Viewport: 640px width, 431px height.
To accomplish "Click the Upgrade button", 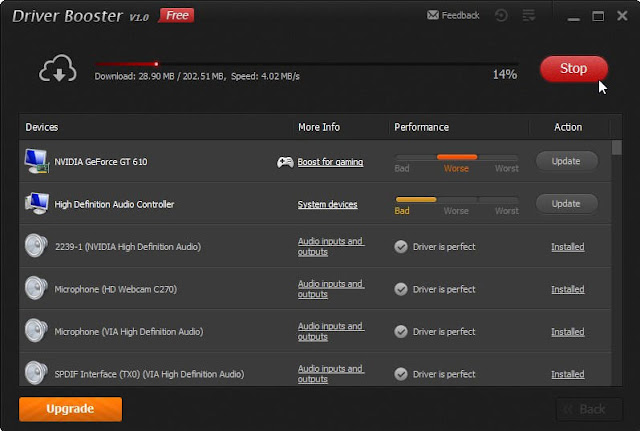I will (x=71, y=409).
